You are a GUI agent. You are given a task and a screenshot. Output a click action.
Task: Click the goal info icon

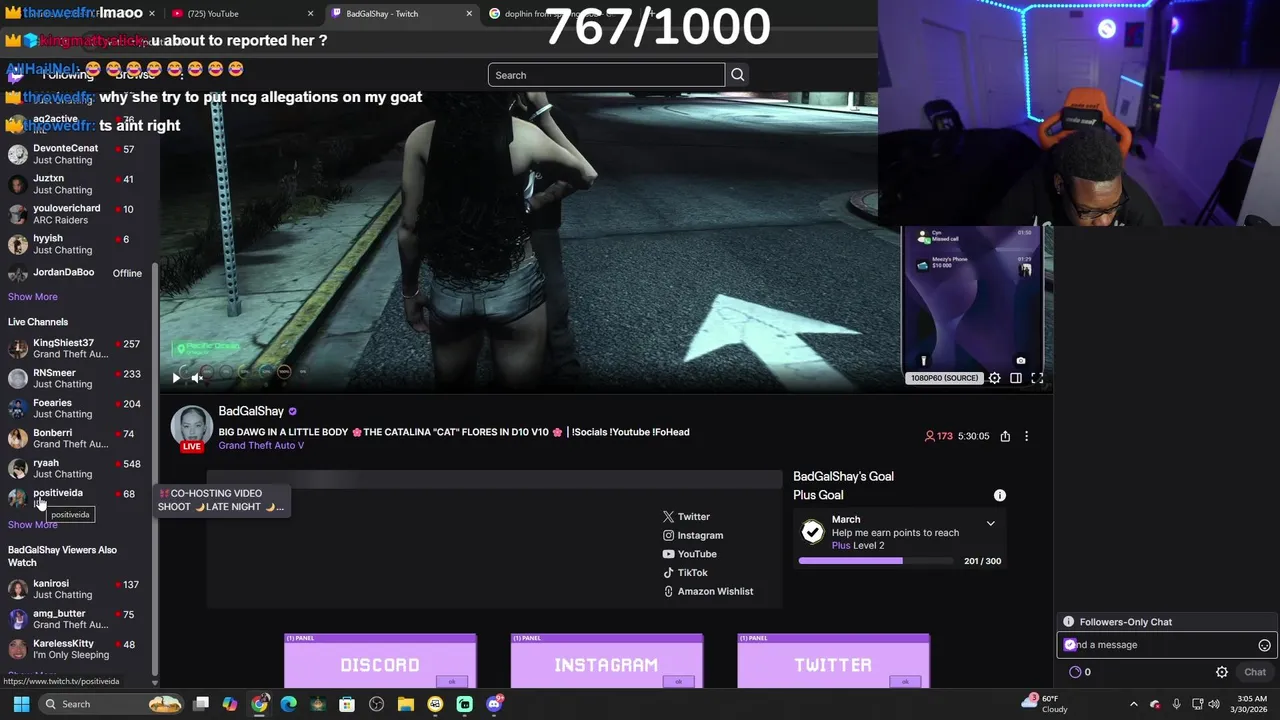pos(999,495)
